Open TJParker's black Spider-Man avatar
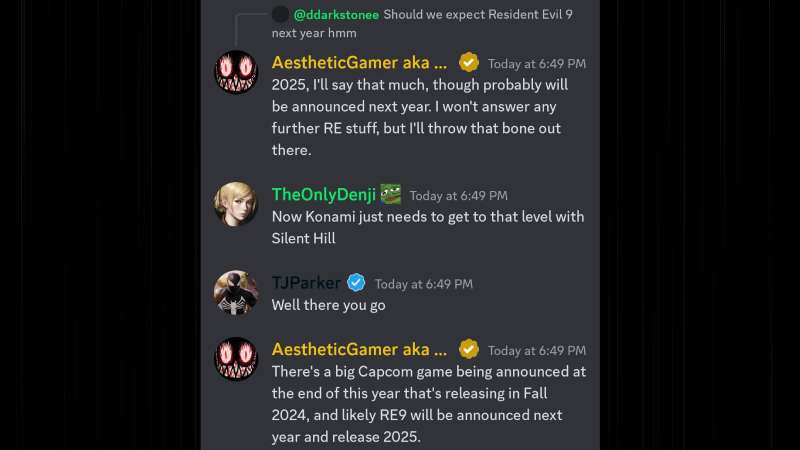Viewport: 800px width, 450px height. pos(236,292)
